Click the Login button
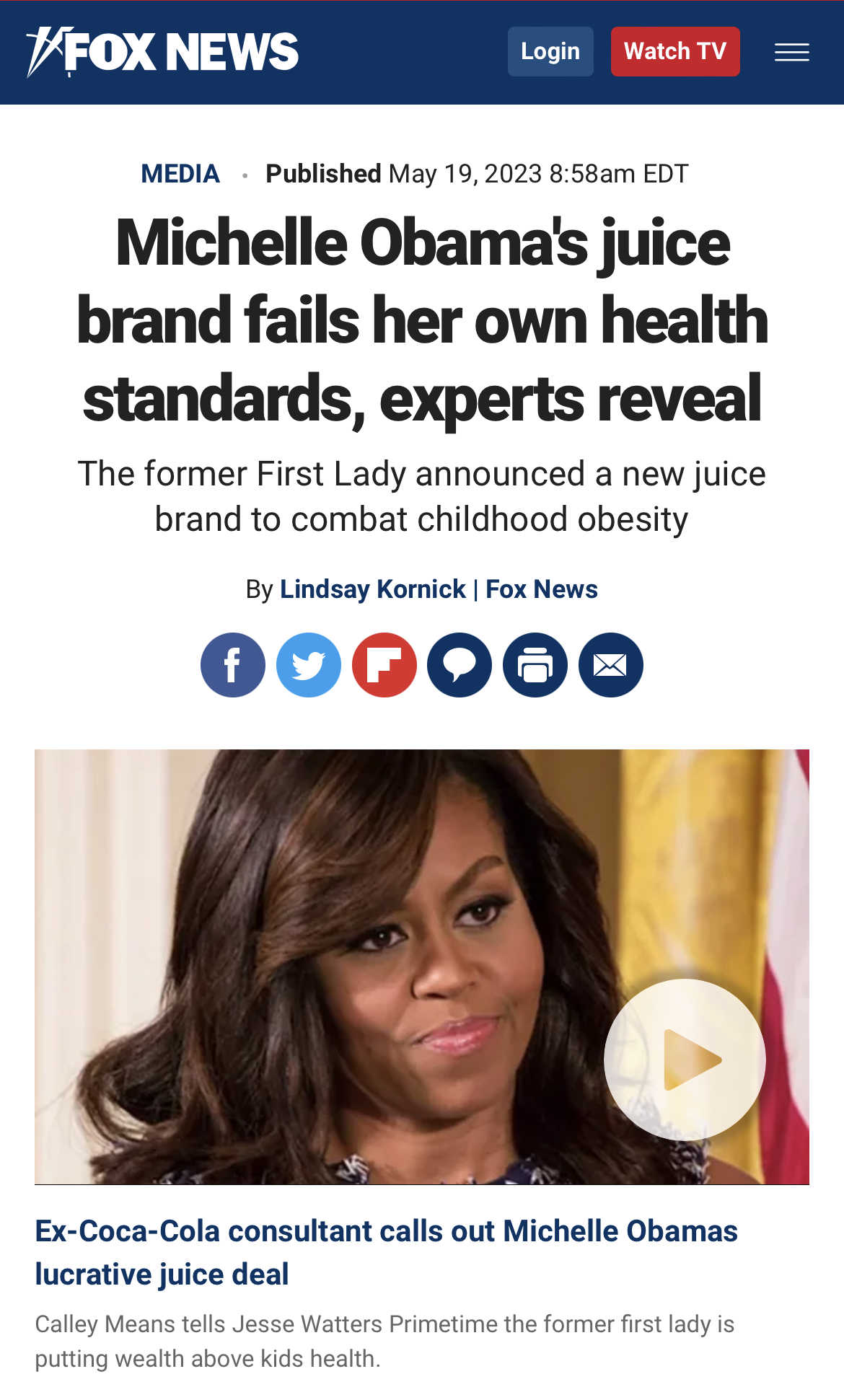Image resolution: width=844 pixels, height=1400 pixels. pyautogui.click(x=550, y=51)
